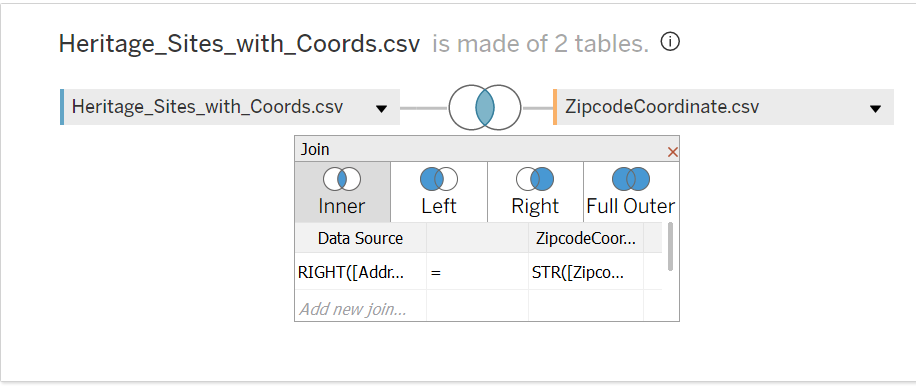
Task: Click the join Venn diagram icon between tables
Action: pyautogui.click(x=484, y=108)
